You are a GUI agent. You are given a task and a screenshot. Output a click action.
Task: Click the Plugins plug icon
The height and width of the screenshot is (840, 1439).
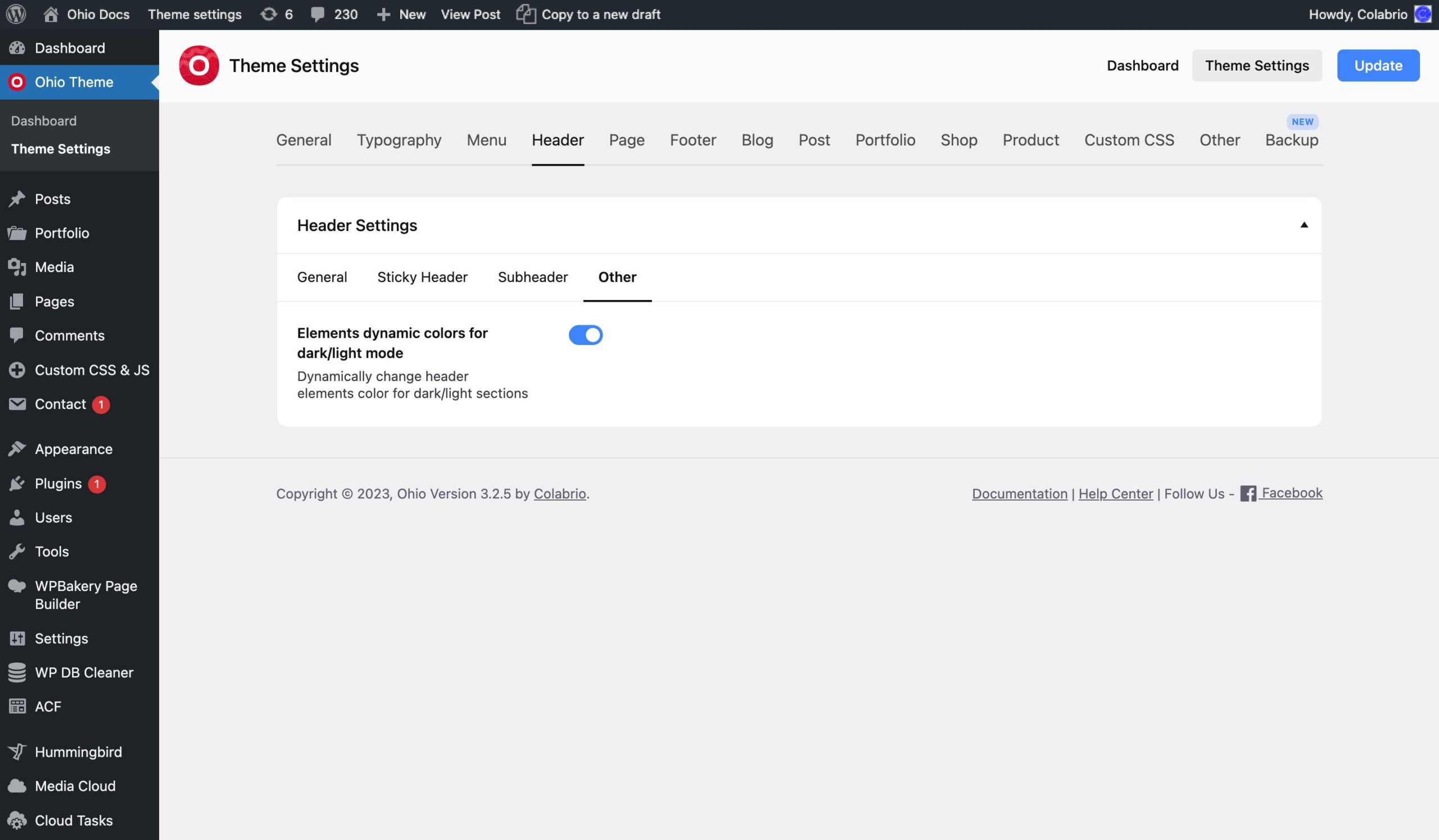click(17, 483)
